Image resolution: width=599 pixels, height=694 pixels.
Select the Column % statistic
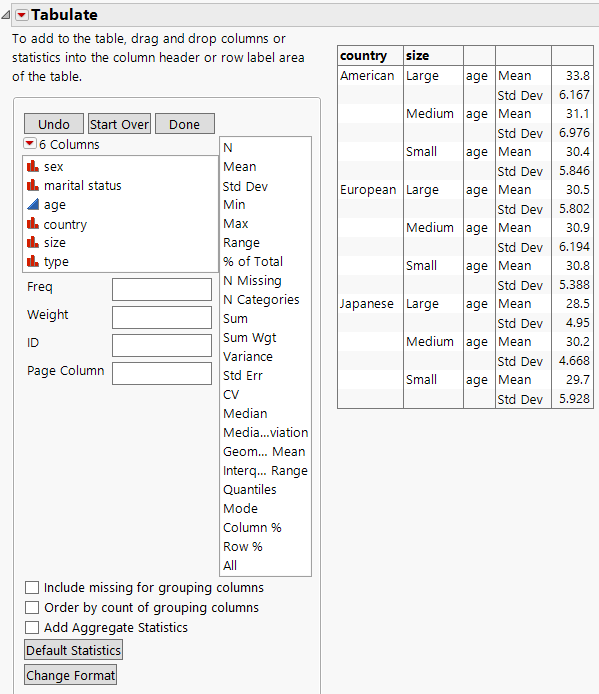tap(252, 528)
